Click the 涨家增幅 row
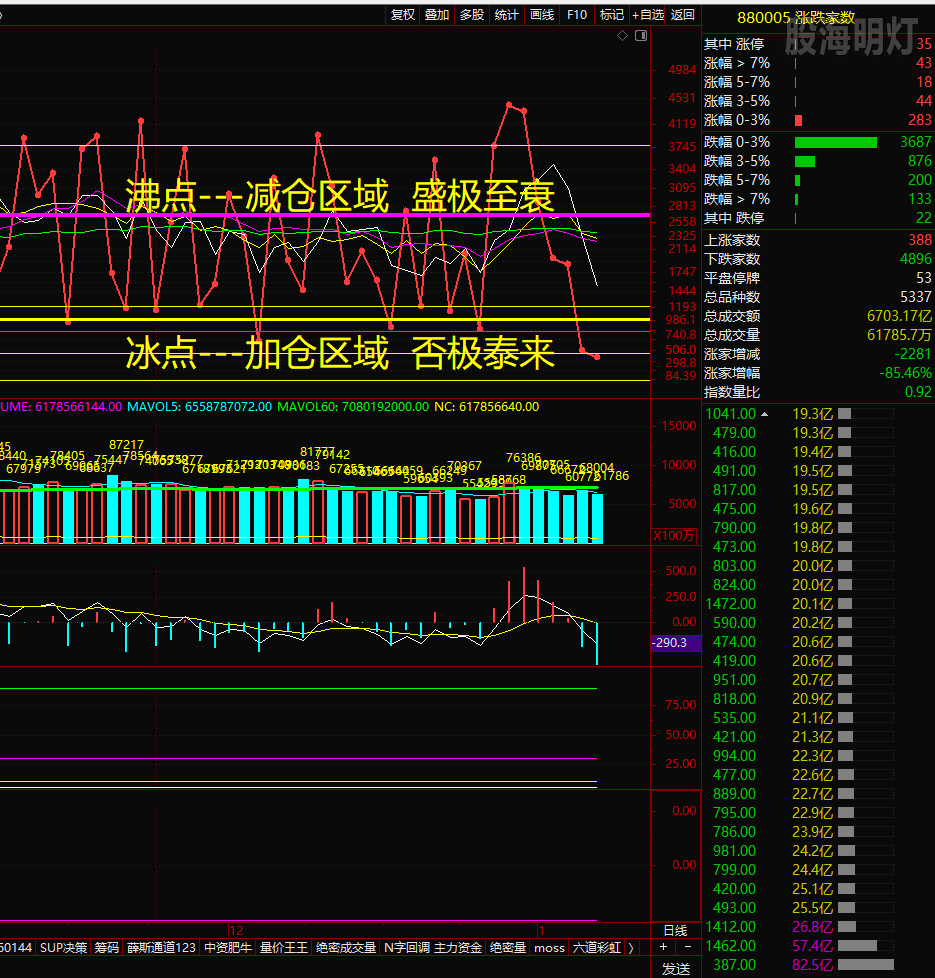Viewport: 935px width, 978px height. (x=818, y=373)
